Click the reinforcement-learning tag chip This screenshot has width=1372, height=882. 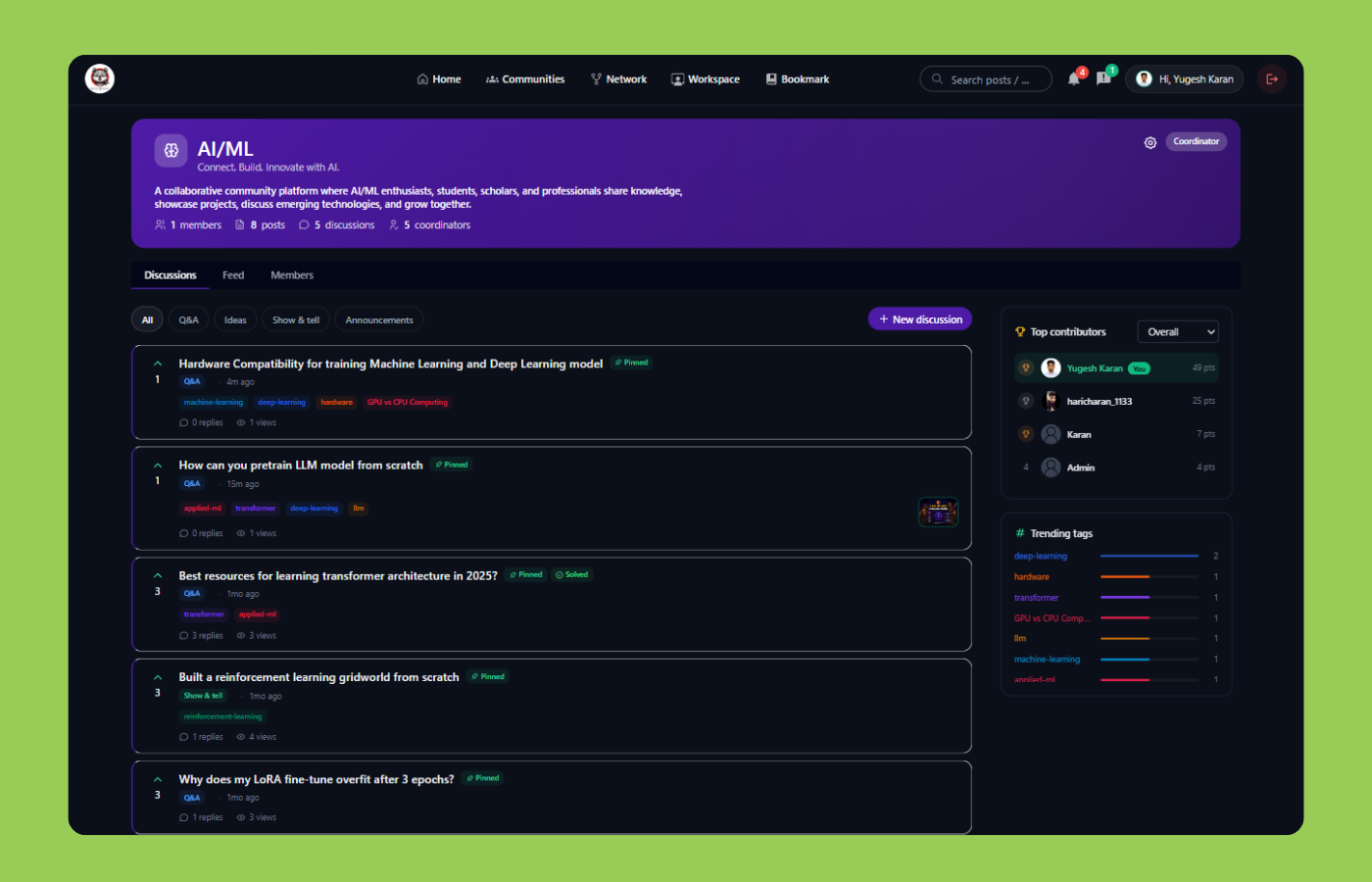(222, 717)
